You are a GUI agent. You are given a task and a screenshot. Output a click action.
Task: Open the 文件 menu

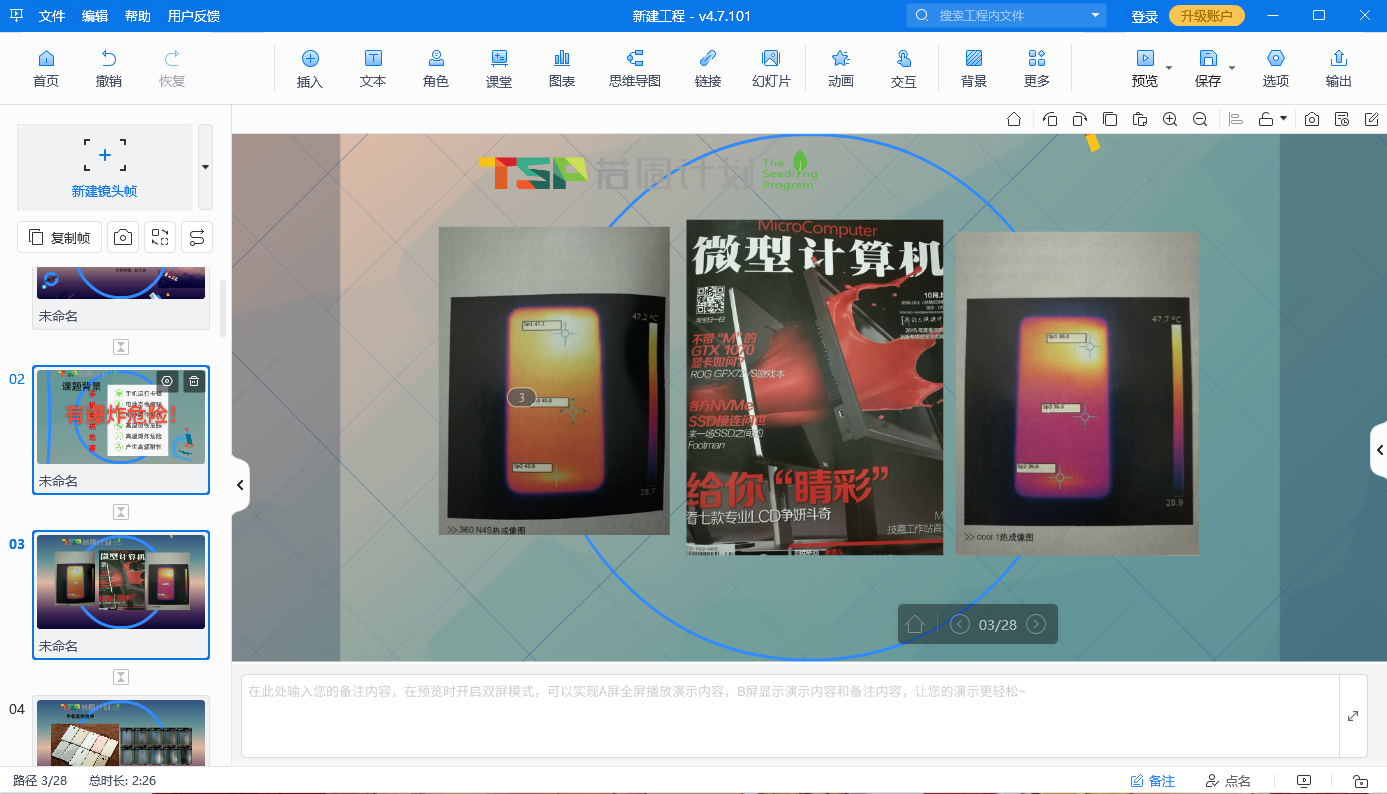(52, 16)
